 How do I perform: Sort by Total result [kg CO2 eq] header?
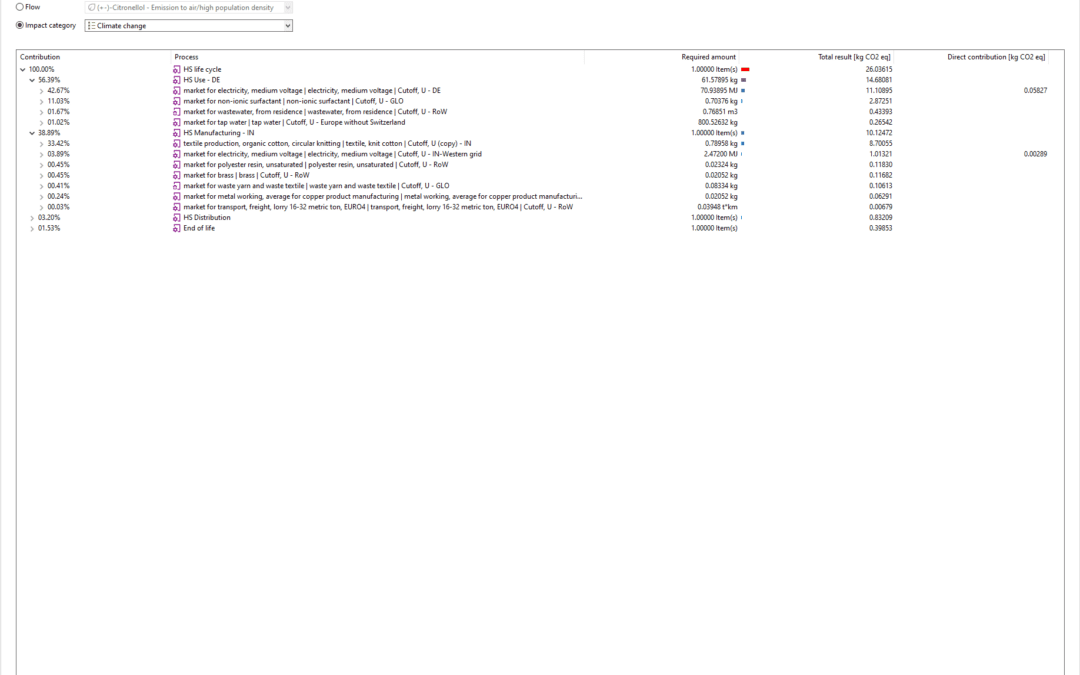pyautogui.click(x=816, y=57)
